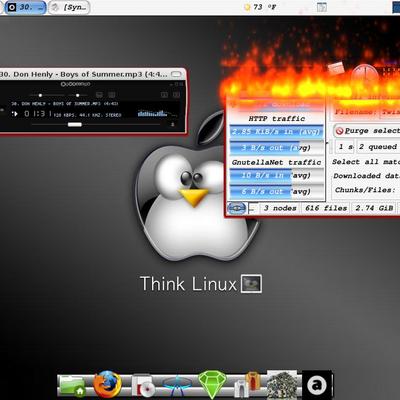The height and width of the screenshot is (400, 400).
Task: Click the arch buildings dock icon
Action: [248, 385]
